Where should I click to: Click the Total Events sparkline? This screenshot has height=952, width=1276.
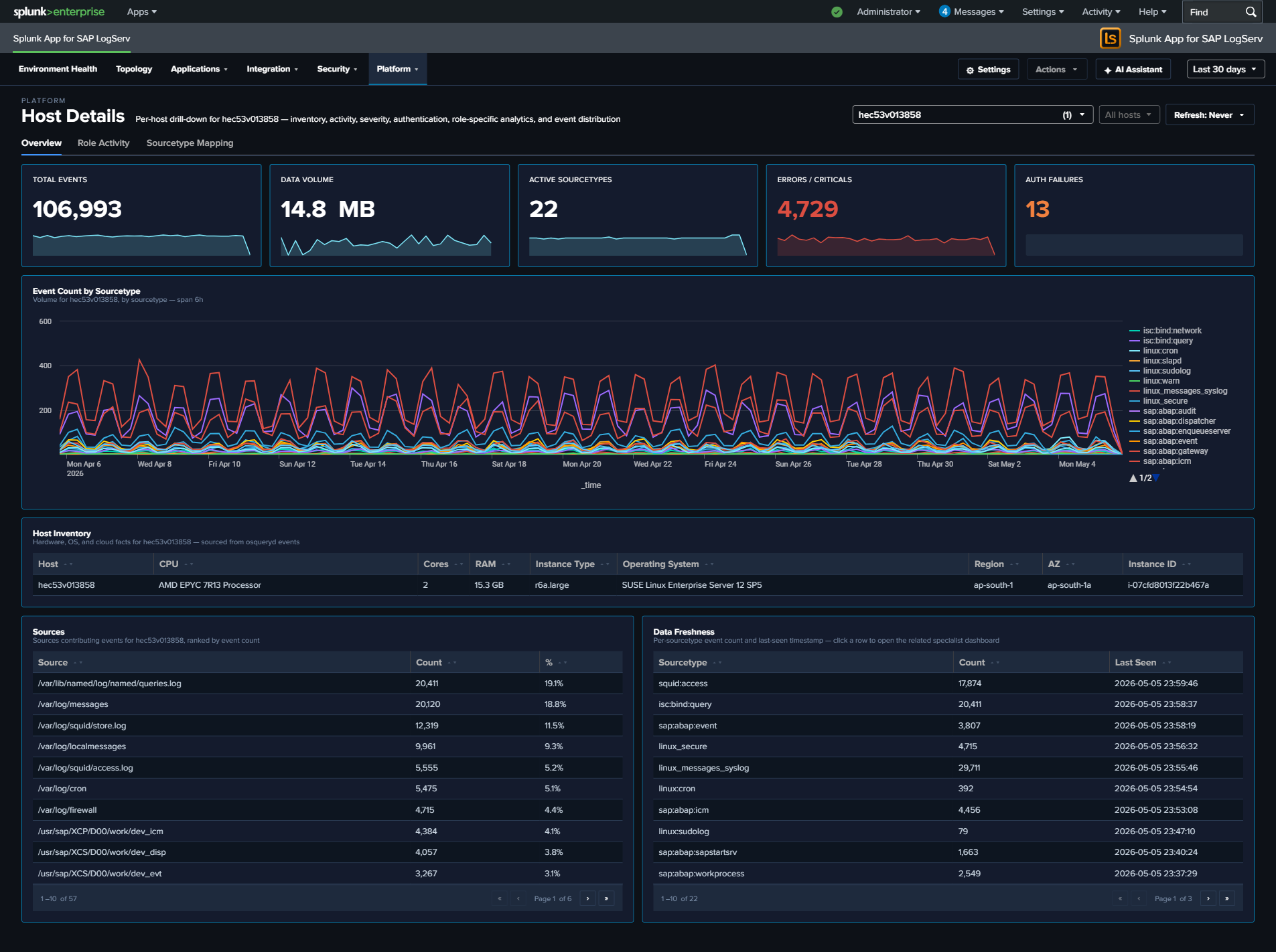point(141,244)
